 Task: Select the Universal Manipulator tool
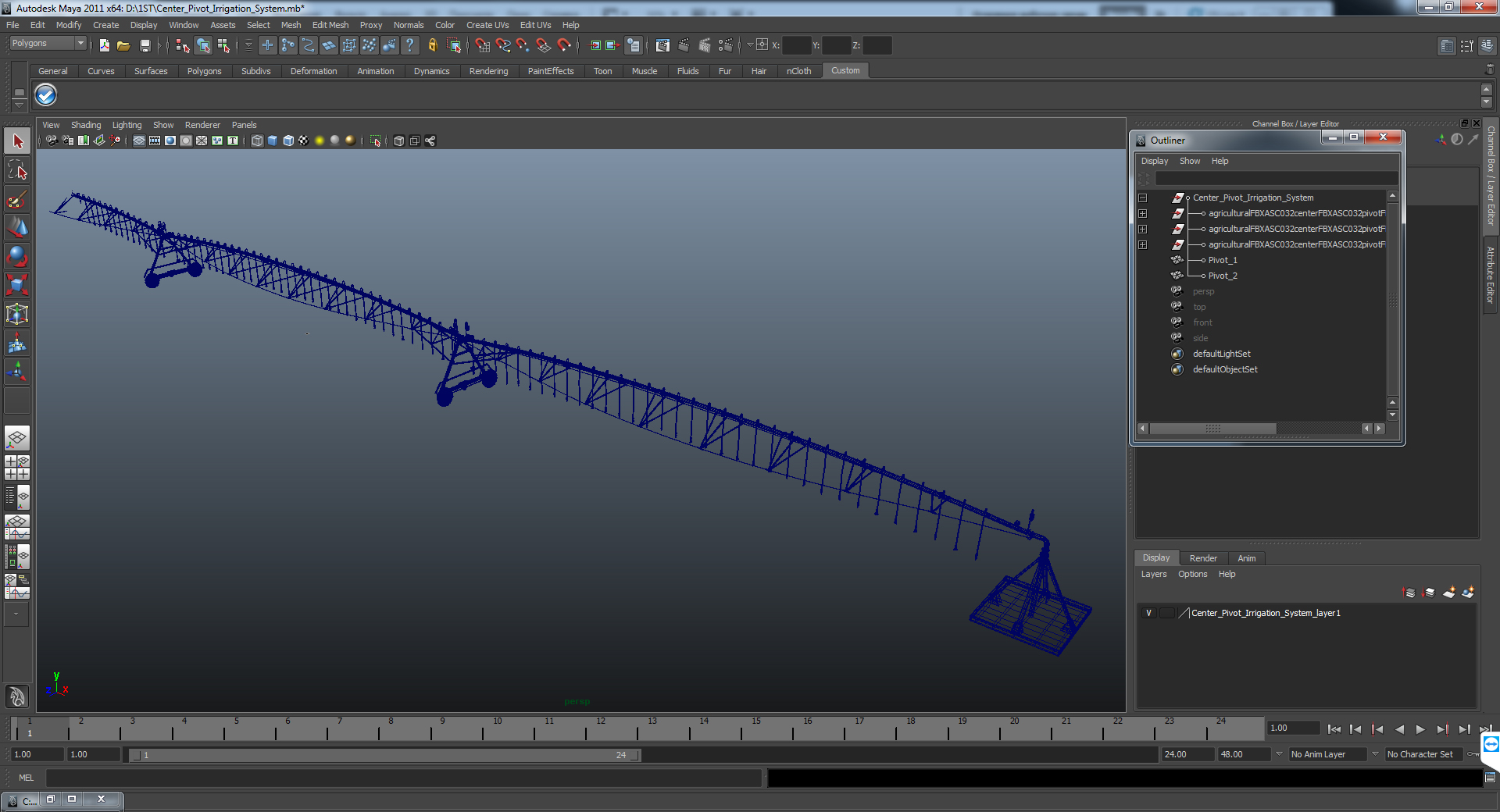pyautogui.click(x=17, y=315)
